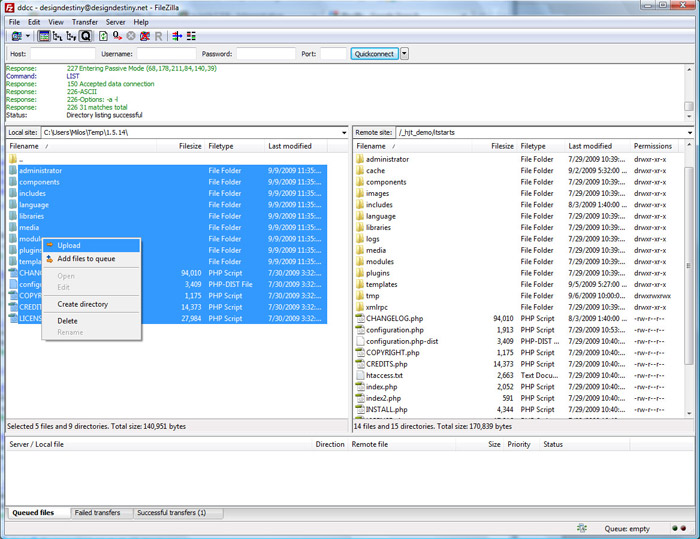
Task: Select remote htaccess.txt file icon
Action: tap(360, 375)
